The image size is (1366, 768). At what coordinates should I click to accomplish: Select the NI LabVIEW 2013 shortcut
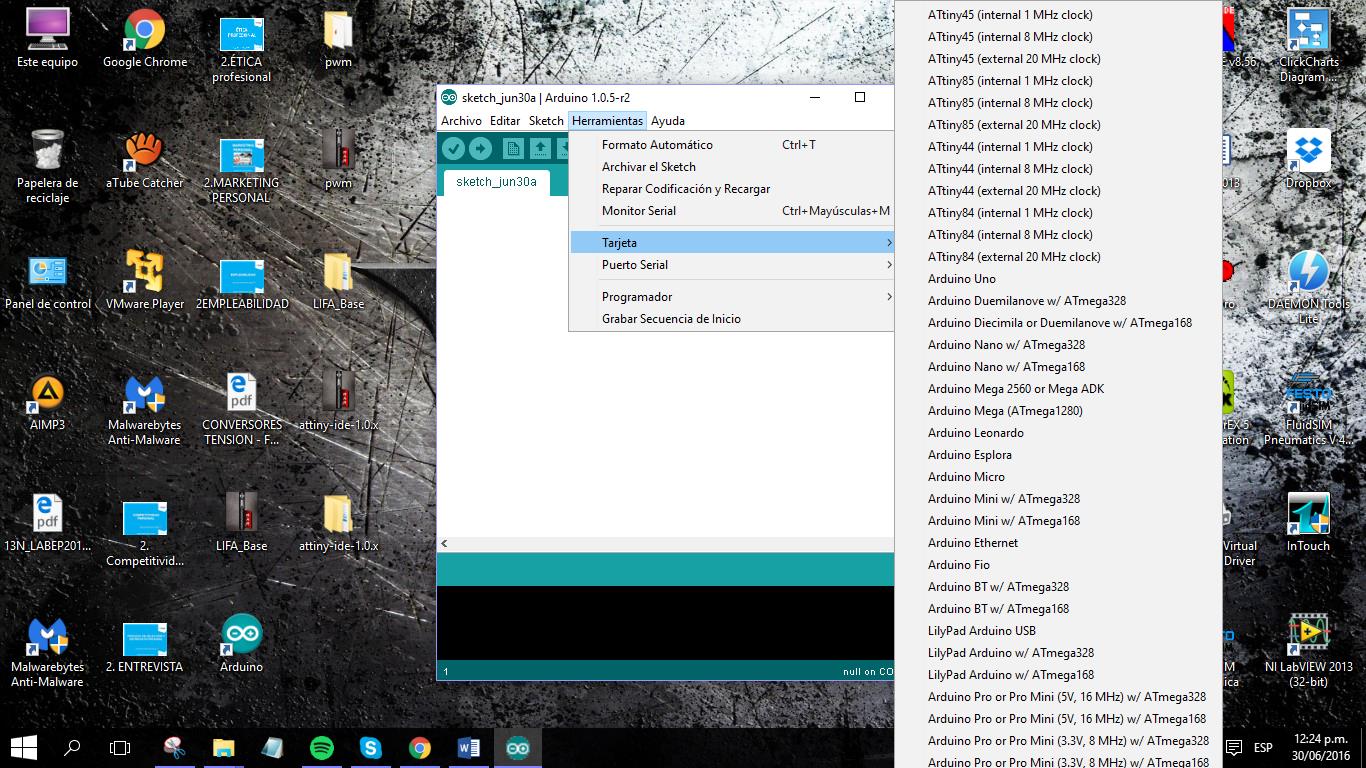pos(1308,651)
